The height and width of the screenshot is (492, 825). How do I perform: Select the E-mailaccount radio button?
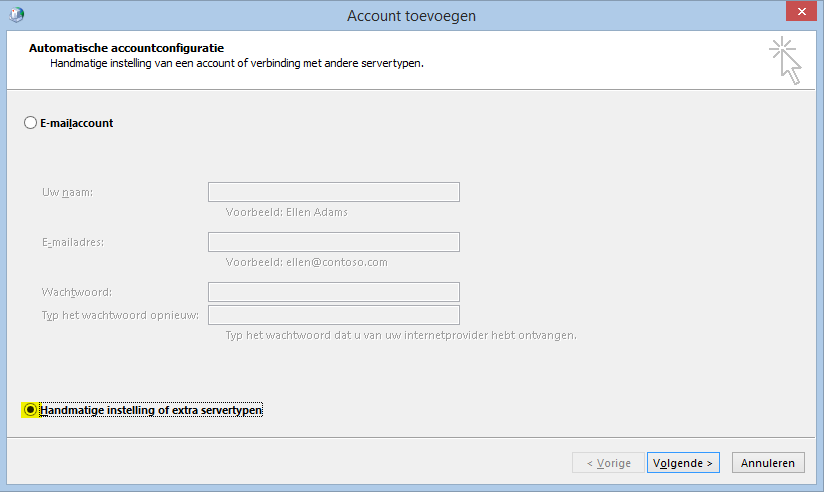(30, 123)
